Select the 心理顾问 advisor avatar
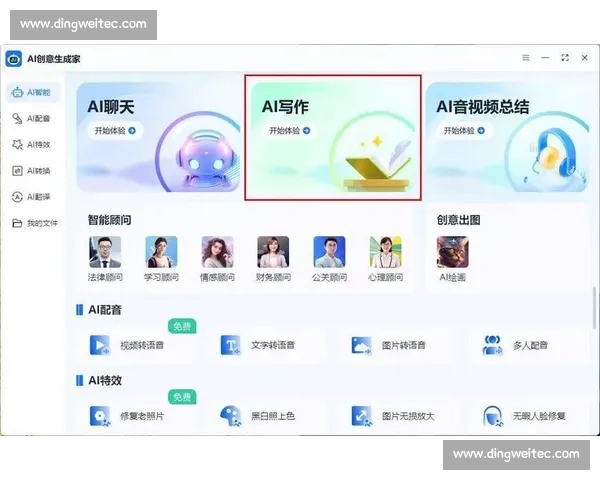The width and height of the screenshot is (600, 480). pyautogui.click(x=385, y=252)
